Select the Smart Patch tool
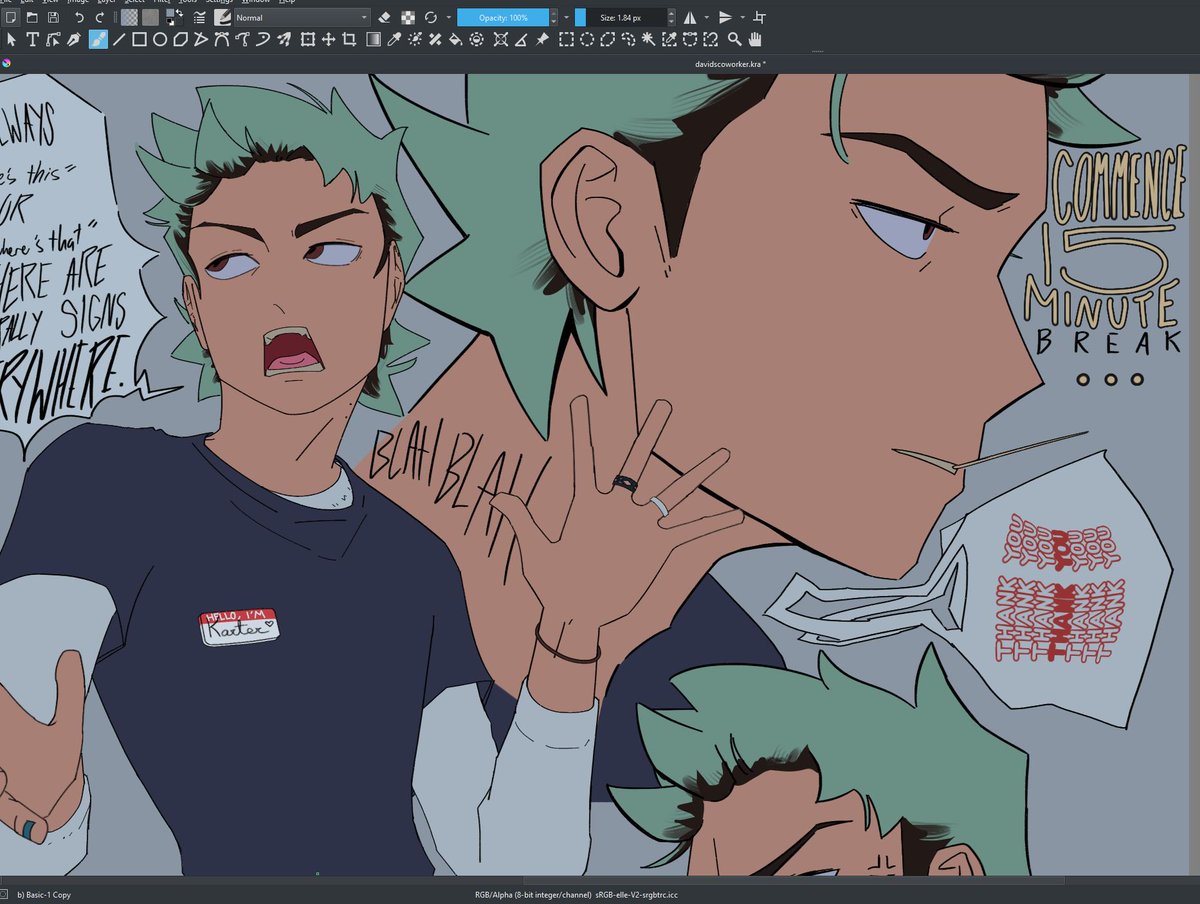1200x904 pixels. 435,40
